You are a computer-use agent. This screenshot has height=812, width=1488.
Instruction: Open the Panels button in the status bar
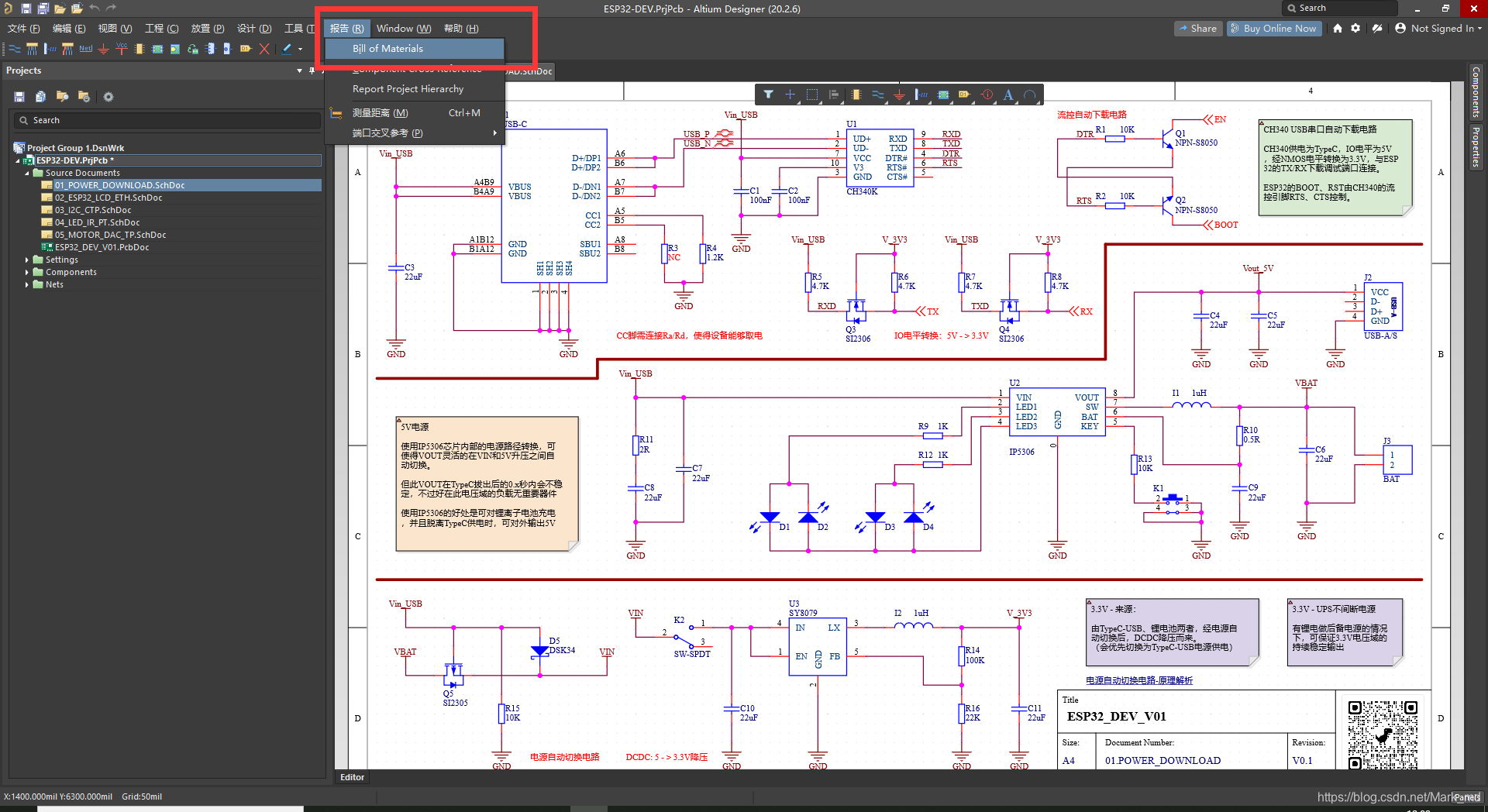[x=1466, y=797]
